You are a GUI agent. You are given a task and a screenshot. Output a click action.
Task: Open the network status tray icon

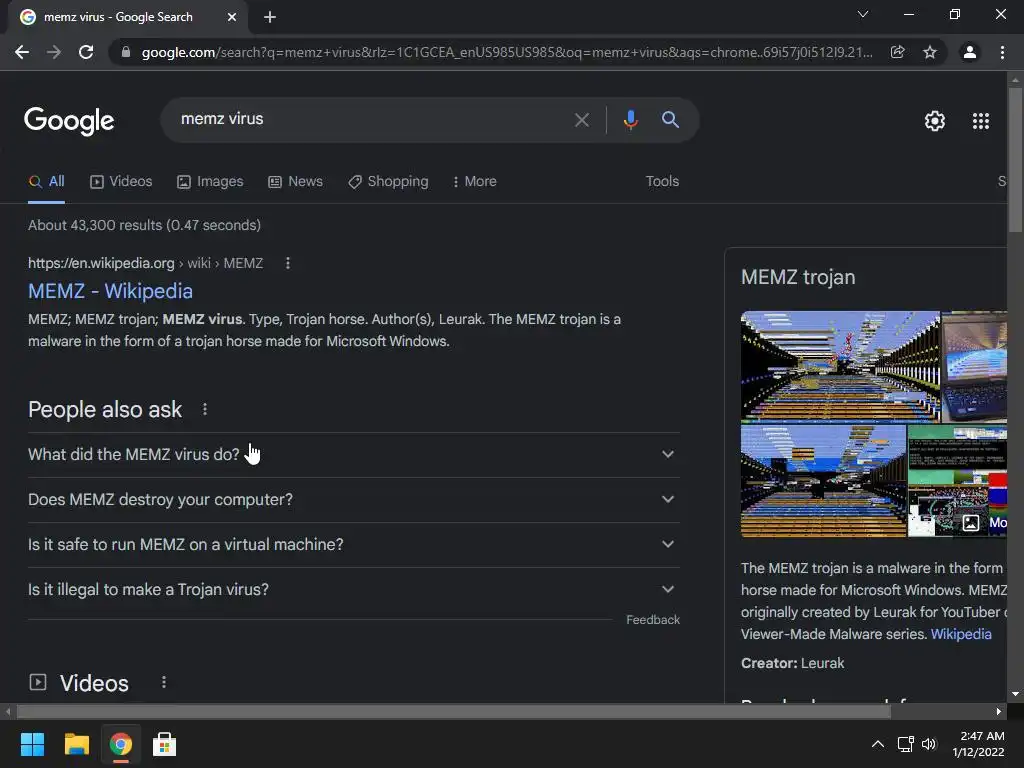coord(905,744)
